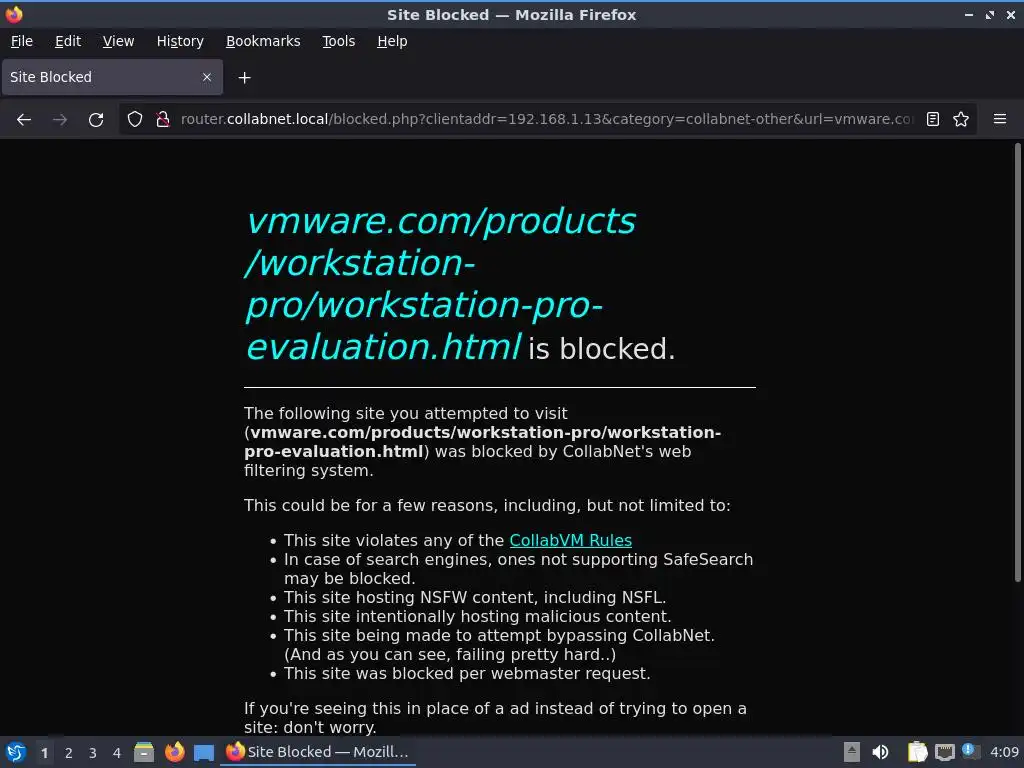Open the update notifier tray icon
This screenshot has height=768, width=1024.
click(x=970, y=751)
